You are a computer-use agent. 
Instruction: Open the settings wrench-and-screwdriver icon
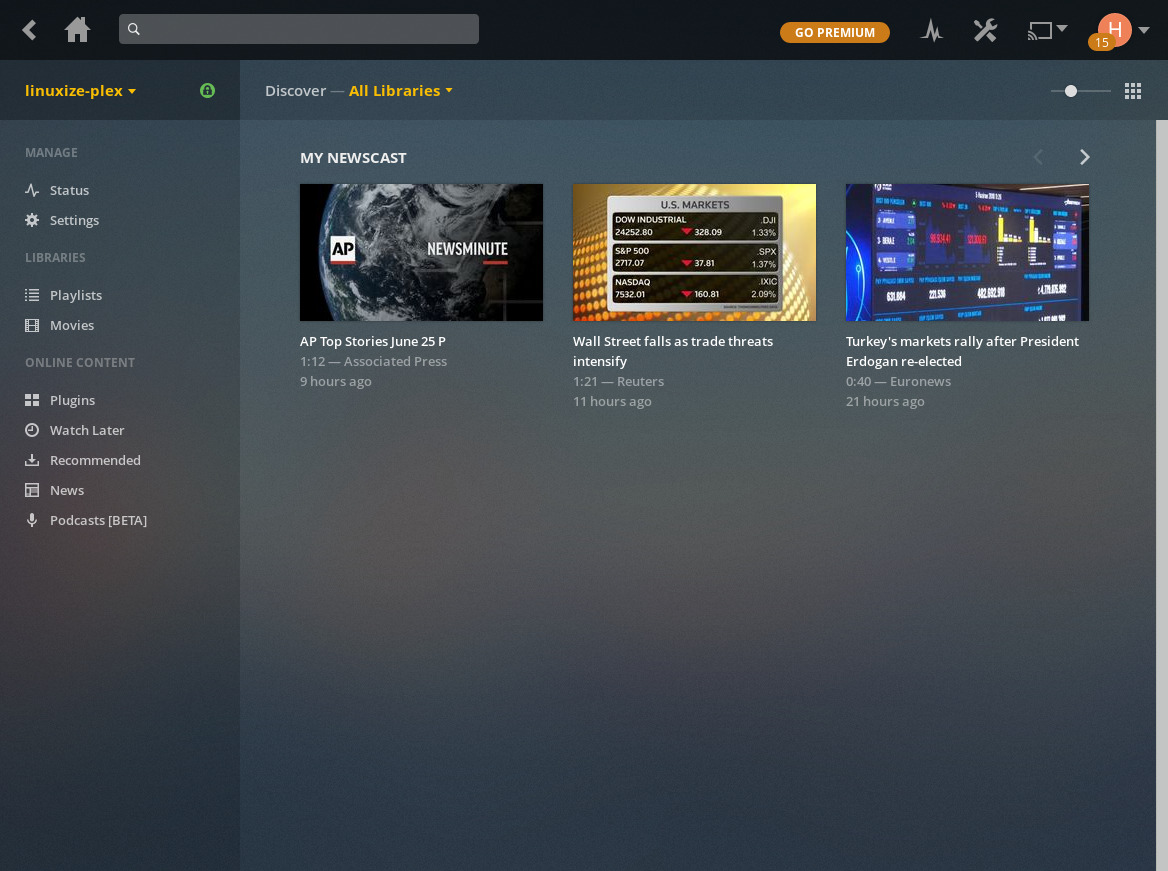[x=985, y=31]
